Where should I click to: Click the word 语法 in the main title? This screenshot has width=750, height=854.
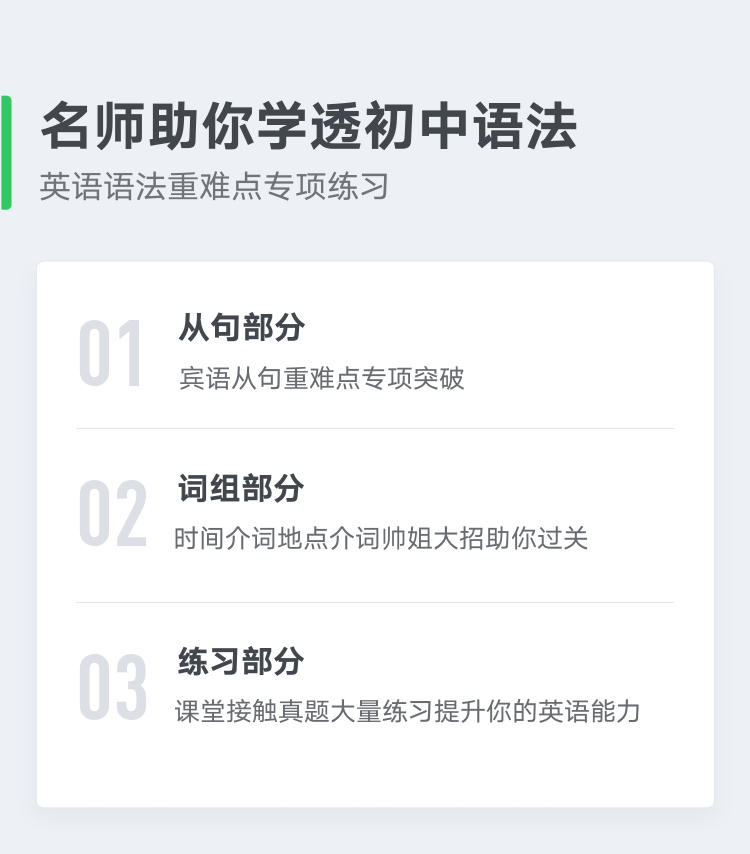pos(525,126)
